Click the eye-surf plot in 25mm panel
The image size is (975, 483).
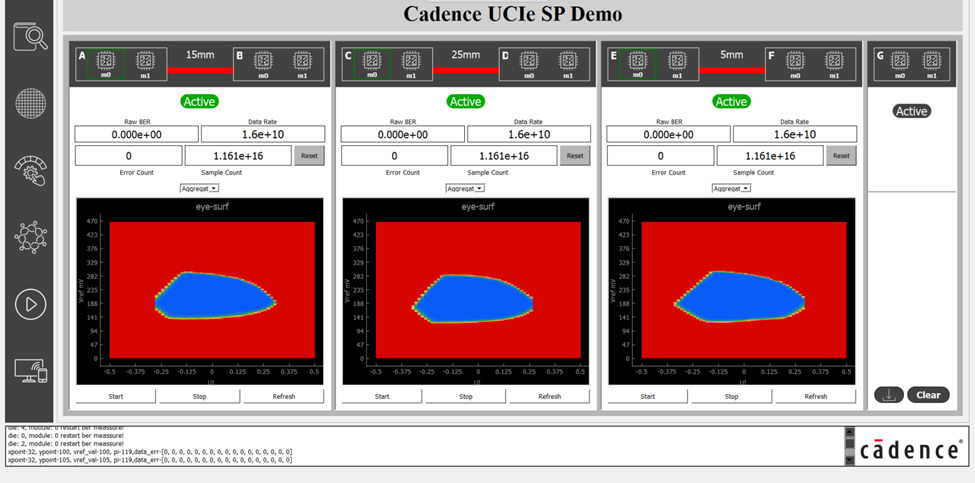pos(466,291)
